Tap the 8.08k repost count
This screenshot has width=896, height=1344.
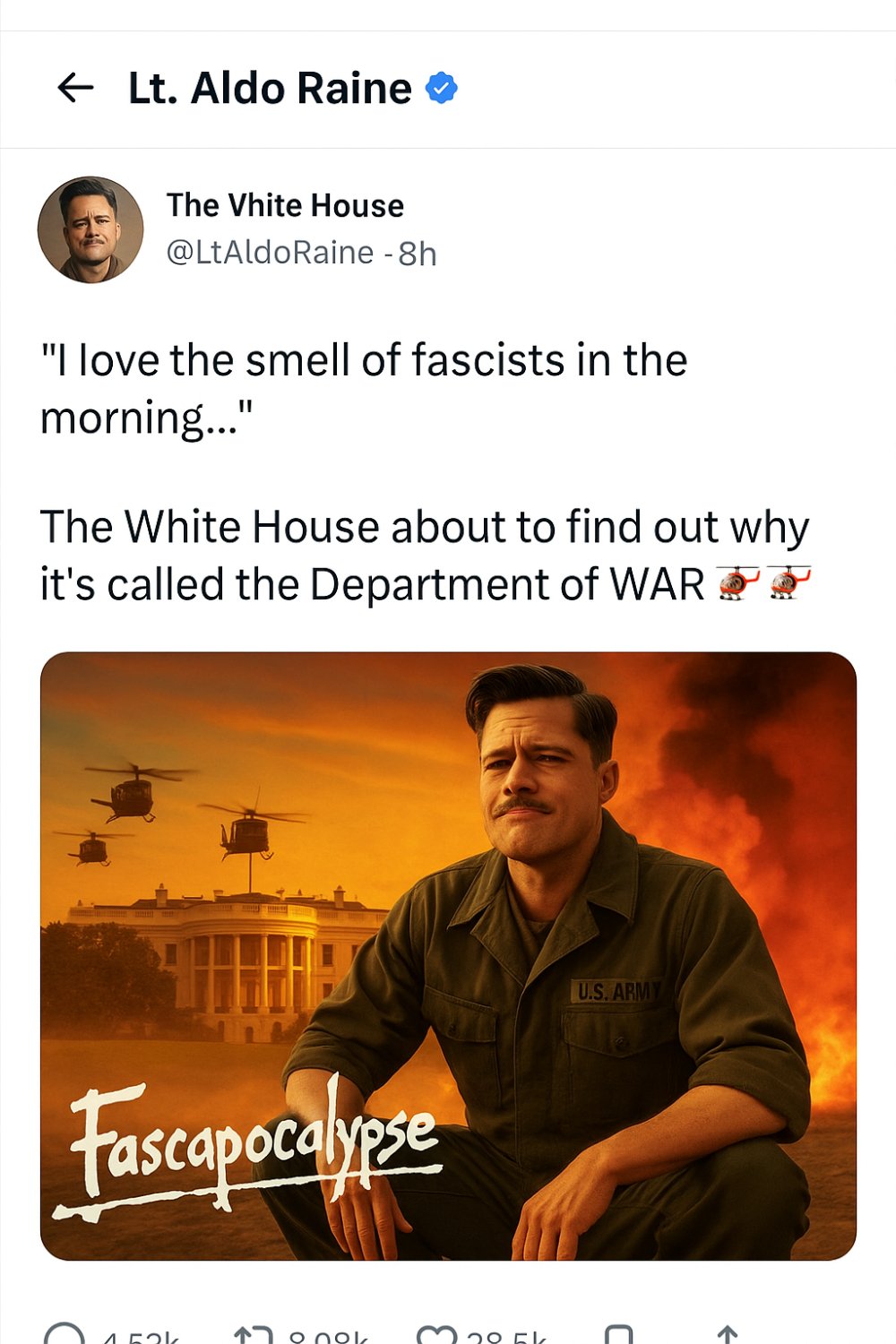(328, 1338)
